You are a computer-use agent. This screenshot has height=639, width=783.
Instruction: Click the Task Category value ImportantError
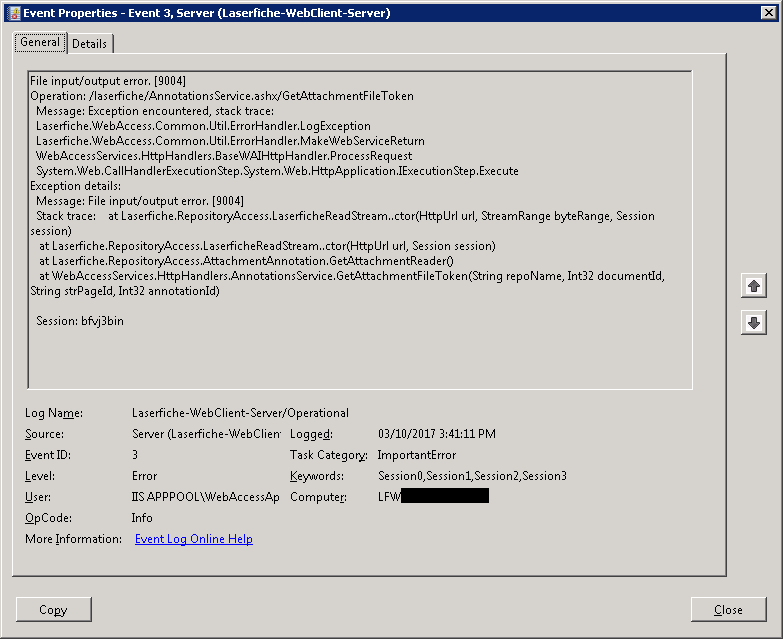click(x=417, y=455)
